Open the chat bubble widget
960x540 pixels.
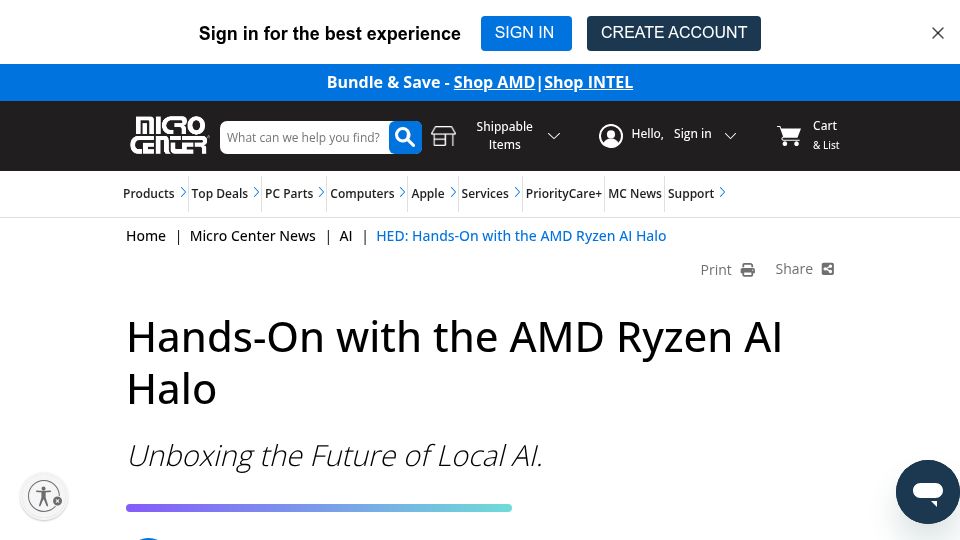tap(928, 492)
